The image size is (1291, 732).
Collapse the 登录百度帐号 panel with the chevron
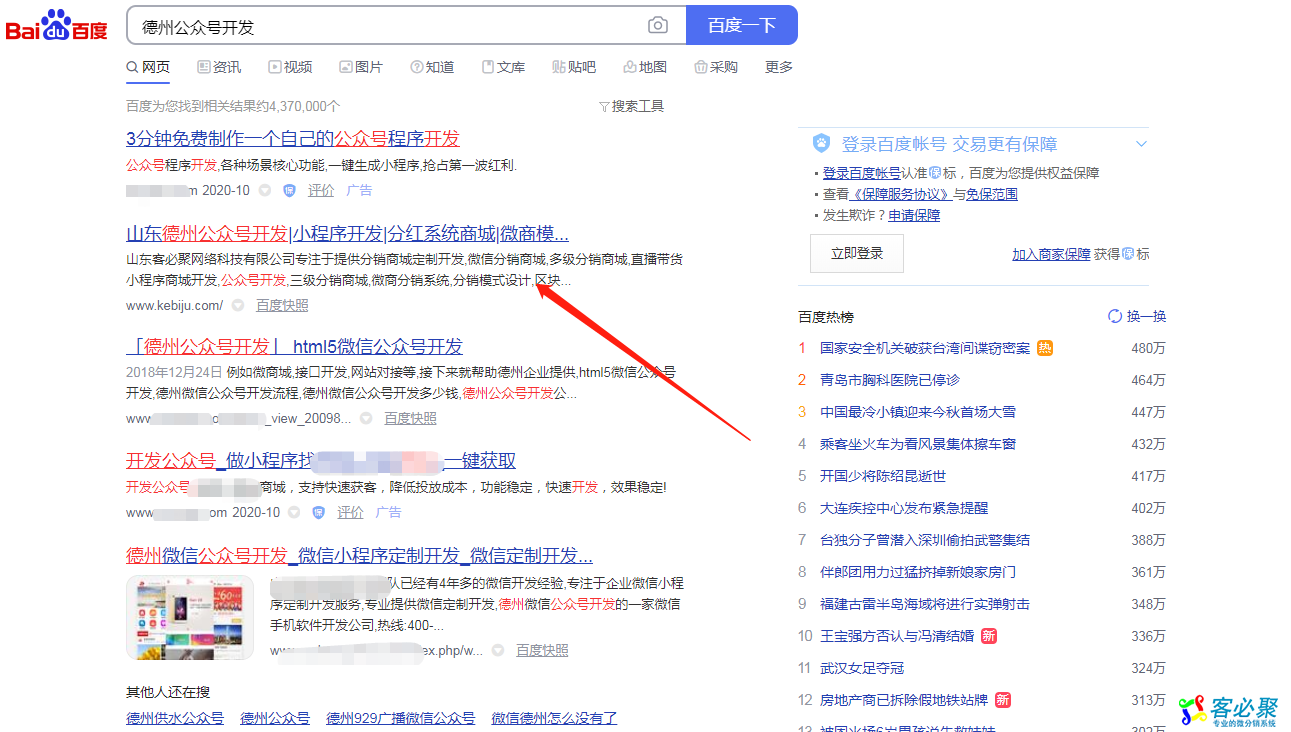pyautogui.click(x=1141, y=144)
